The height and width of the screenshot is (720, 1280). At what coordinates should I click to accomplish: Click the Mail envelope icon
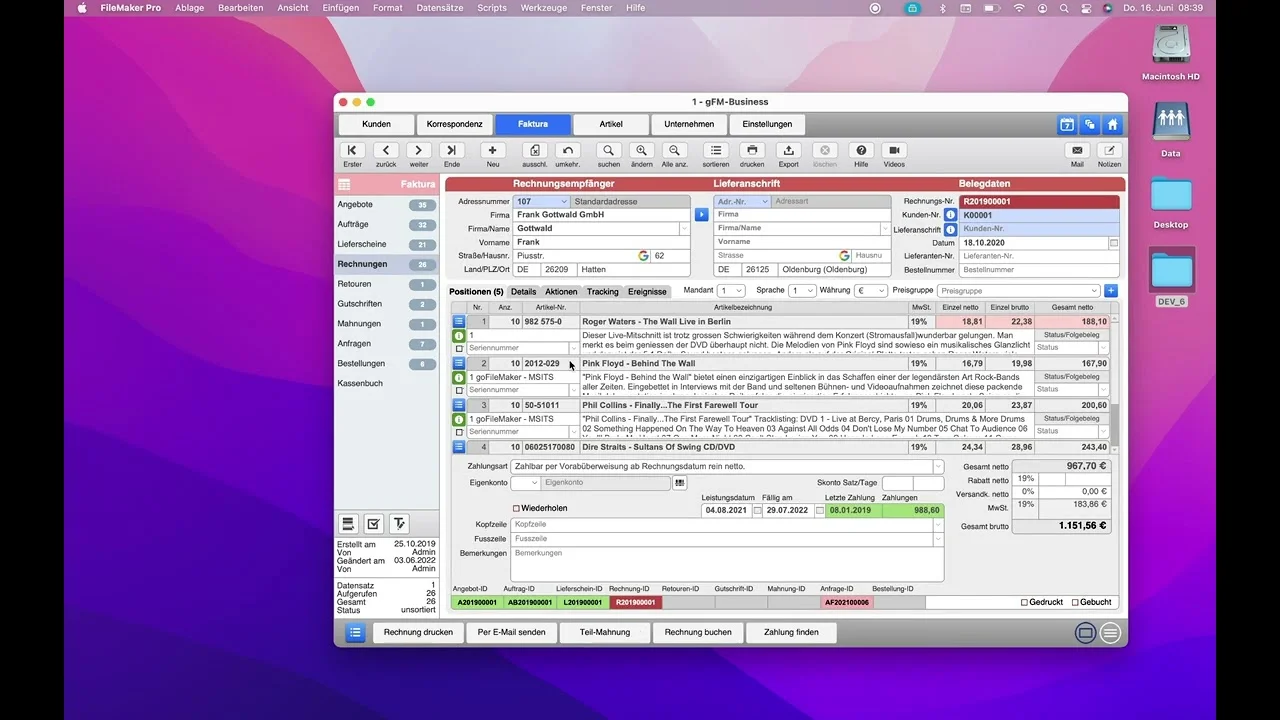coord(1077,150)
